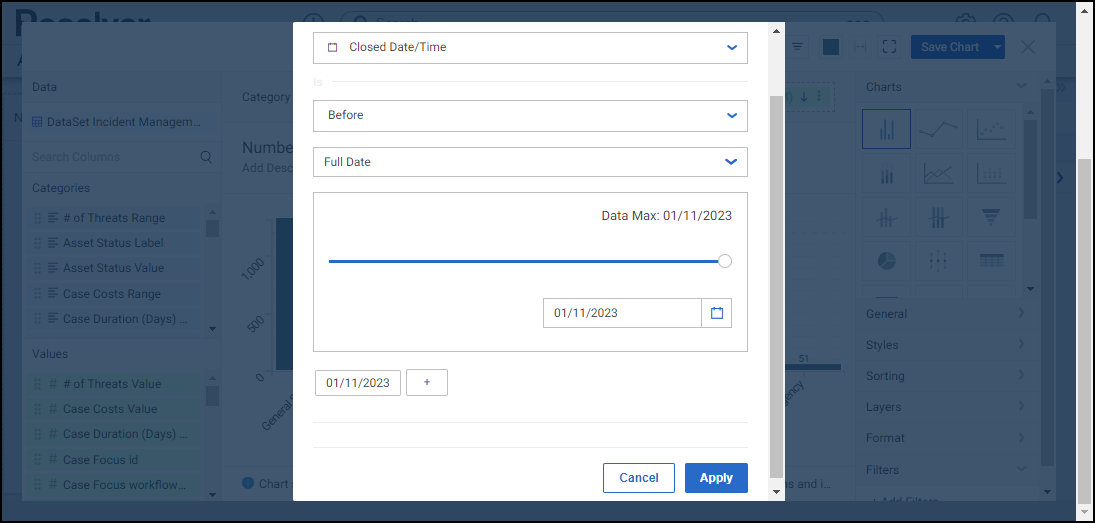Select the line chart type
1095x523 pixels.
click(x=938, y=129)
